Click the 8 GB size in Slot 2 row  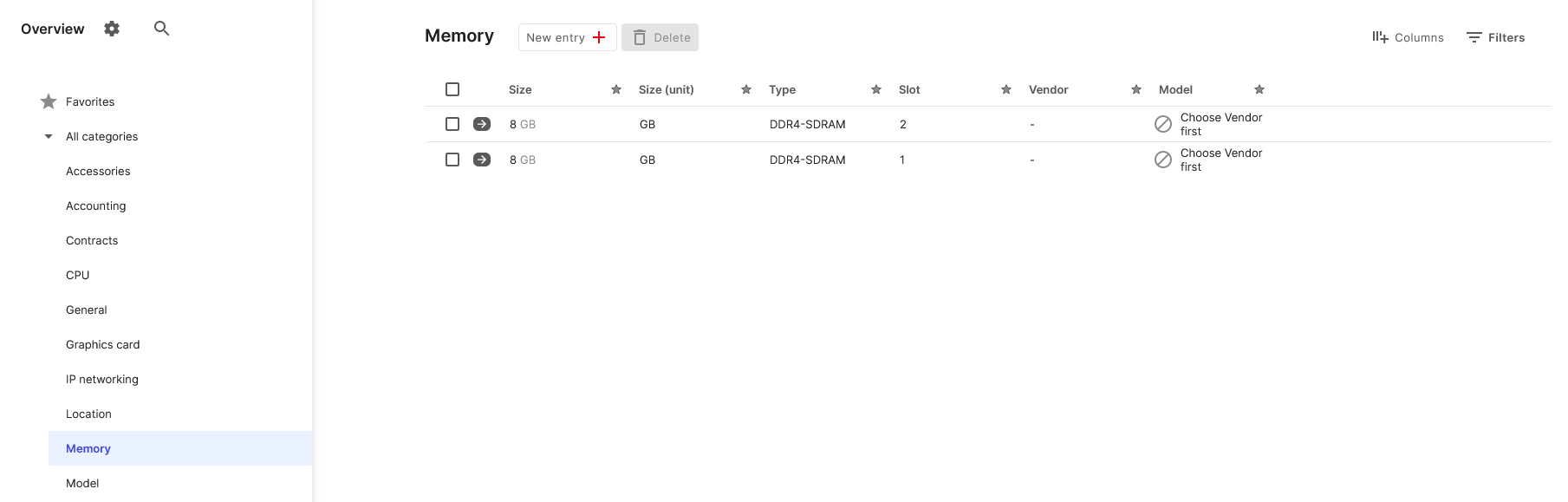point(523,124)
